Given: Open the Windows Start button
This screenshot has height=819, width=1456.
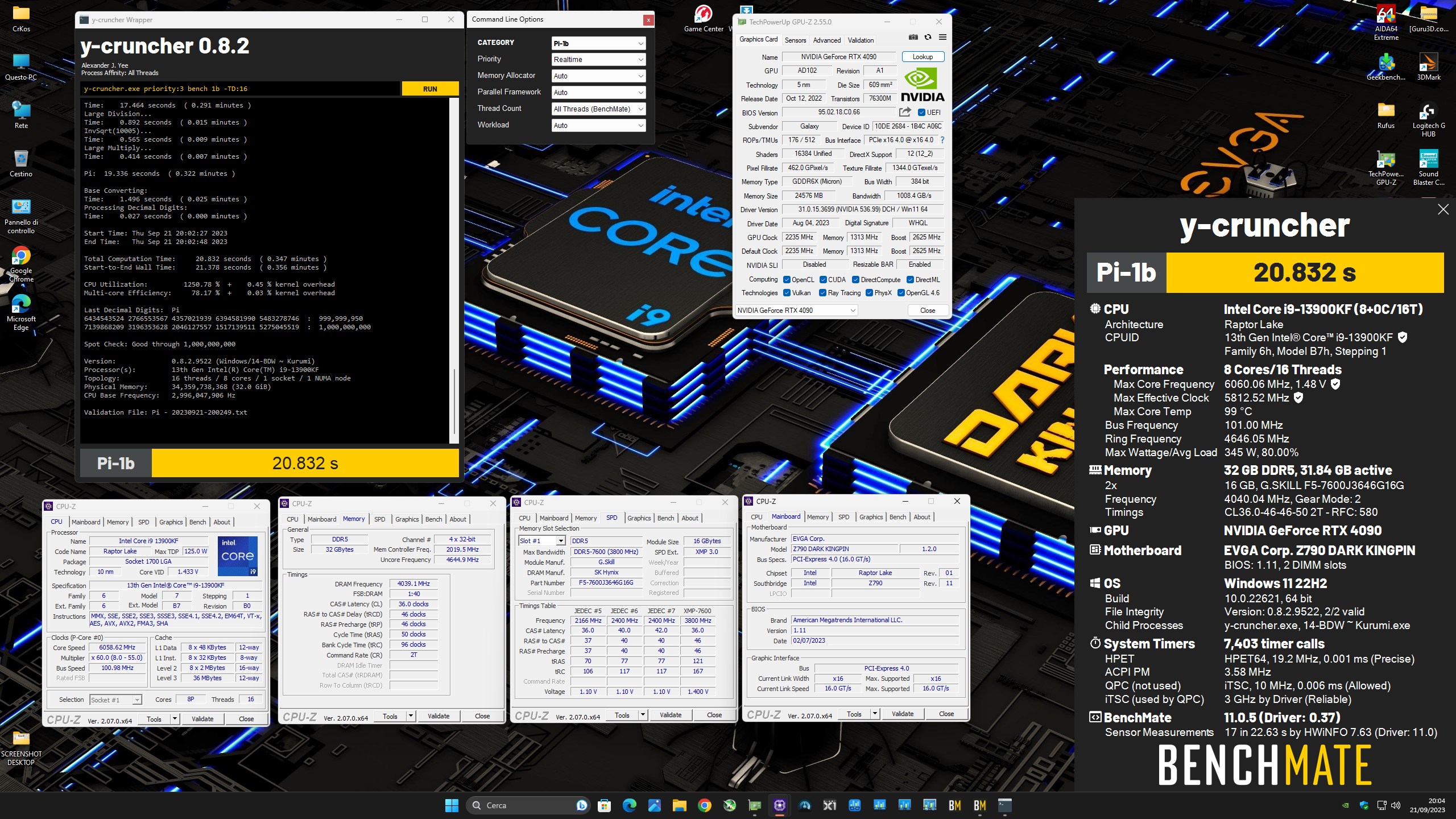Looking at the screenshot, I should (x=452, y=805).
